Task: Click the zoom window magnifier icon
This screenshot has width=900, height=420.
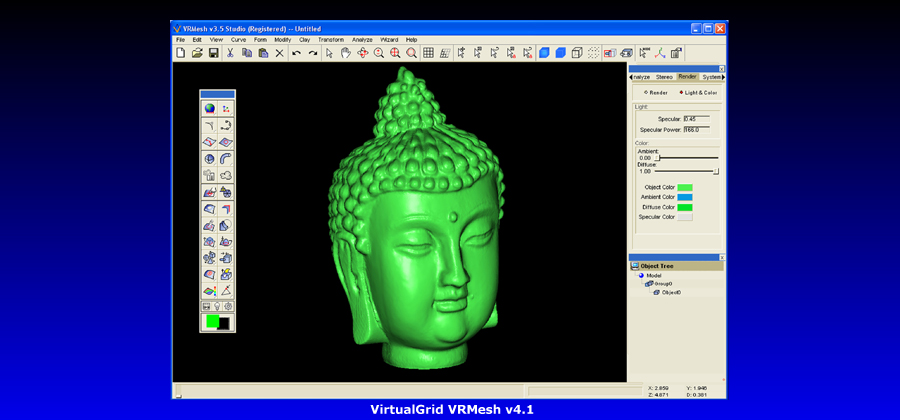Action: click(x=412, y=53)
